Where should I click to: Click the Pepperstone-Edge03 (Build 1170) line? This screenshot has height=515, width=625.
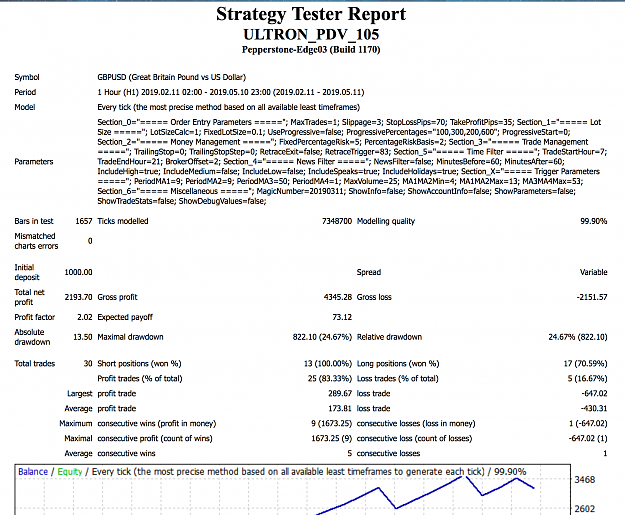pyautogui.click(x=311, y=50)
